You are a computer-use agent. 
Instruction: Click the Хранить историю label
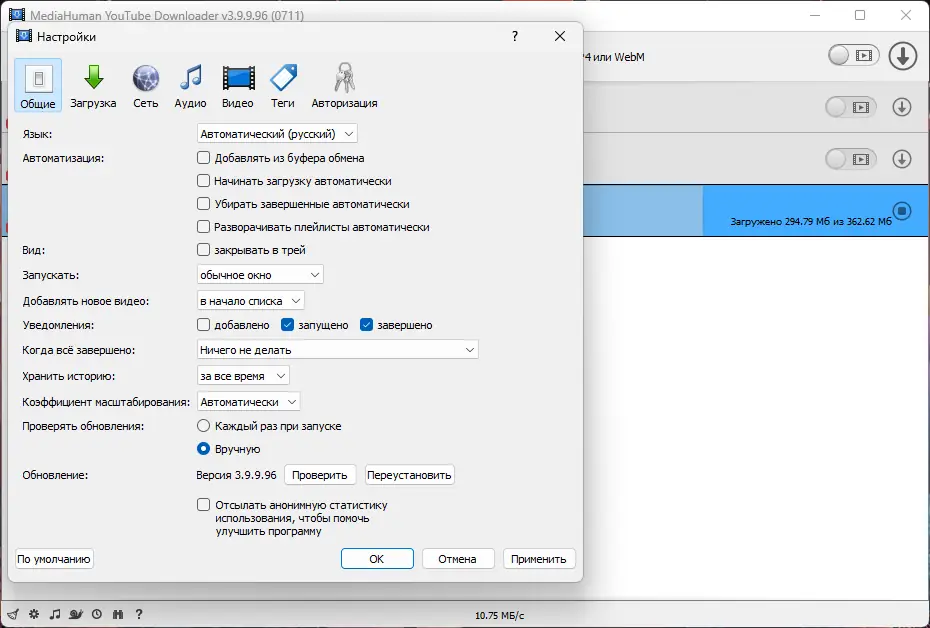click(x=69, y=376)
